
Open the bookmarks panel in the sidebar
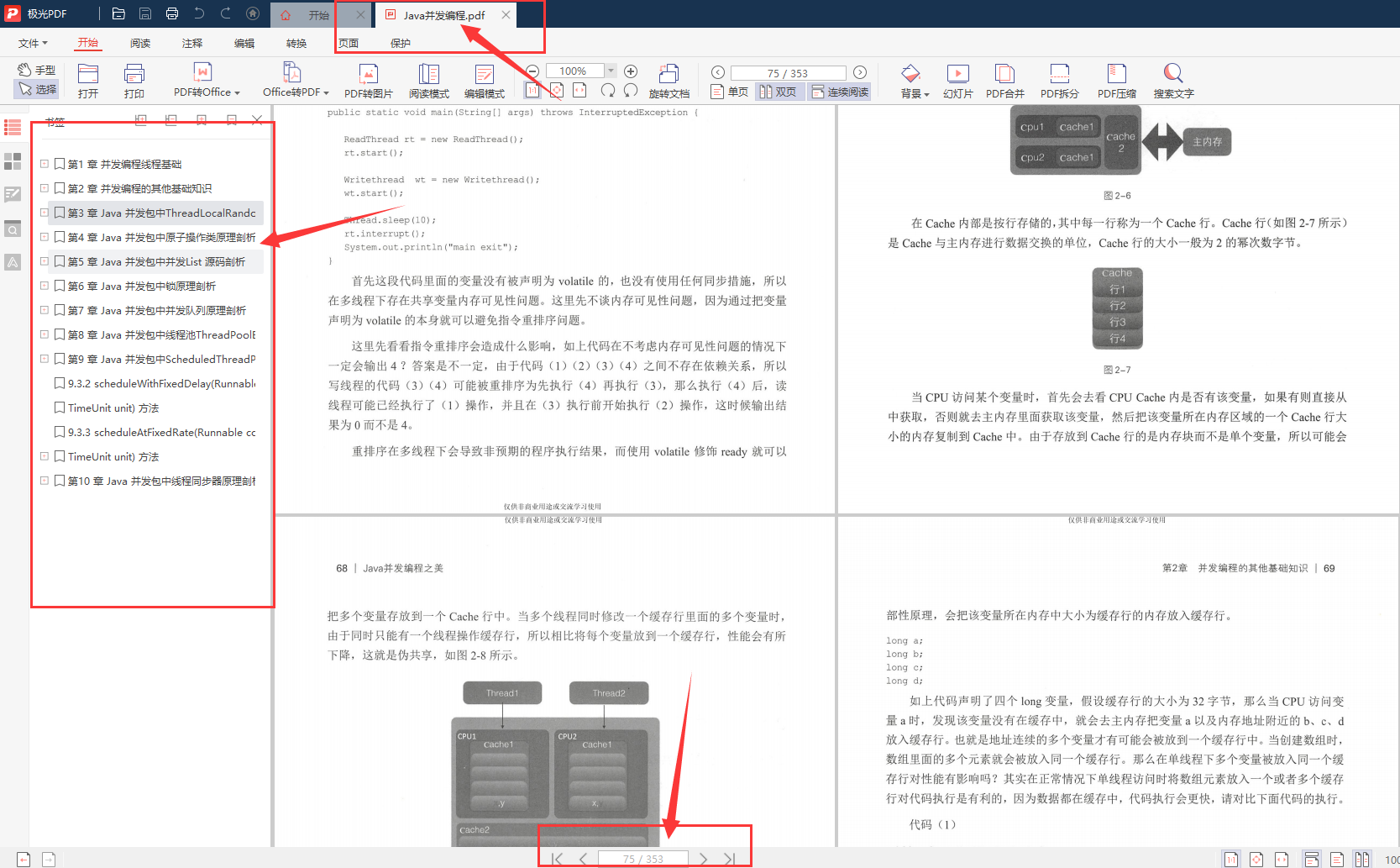point(13,128)
